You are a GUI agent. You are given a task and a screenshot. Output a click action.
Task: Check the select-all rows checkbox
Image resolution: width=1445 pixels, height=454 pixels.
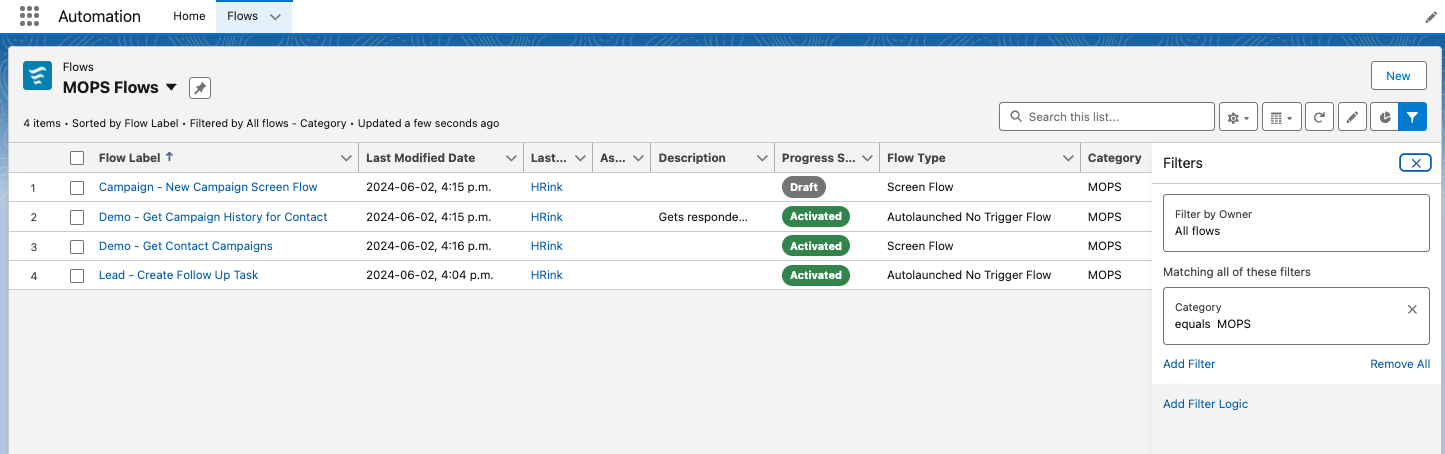(x=77, y=158)
